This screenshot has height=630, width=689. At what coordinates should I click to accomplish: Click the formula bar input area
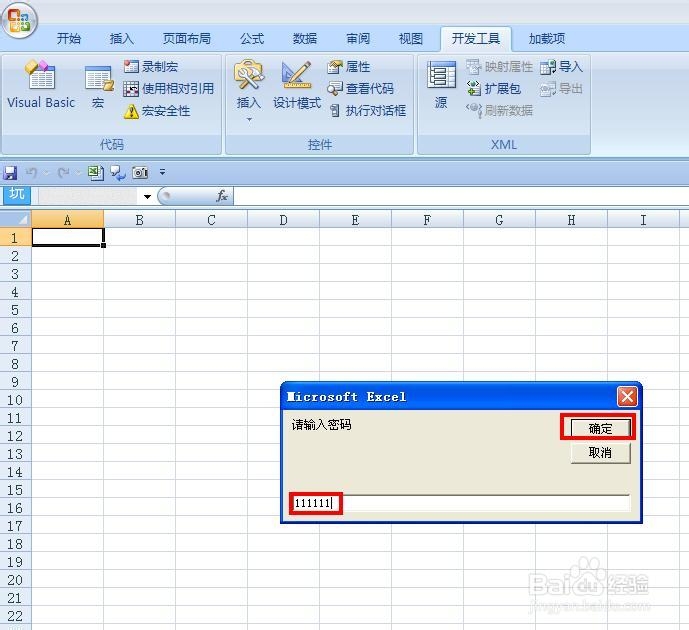coord(461,196)
